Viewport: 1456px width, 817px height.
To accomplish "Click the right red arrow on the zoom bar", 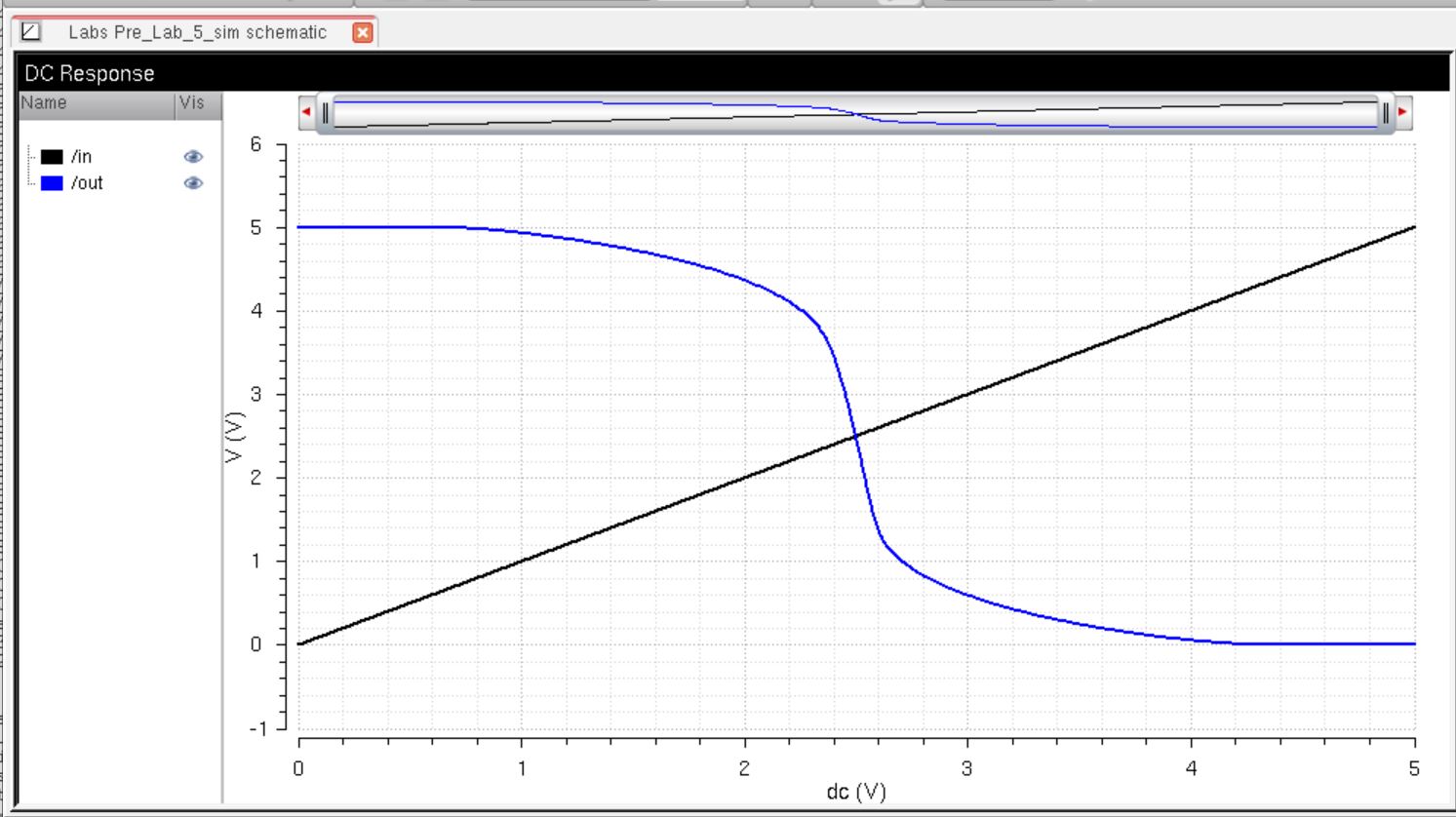I will [x=1402, y=112].
